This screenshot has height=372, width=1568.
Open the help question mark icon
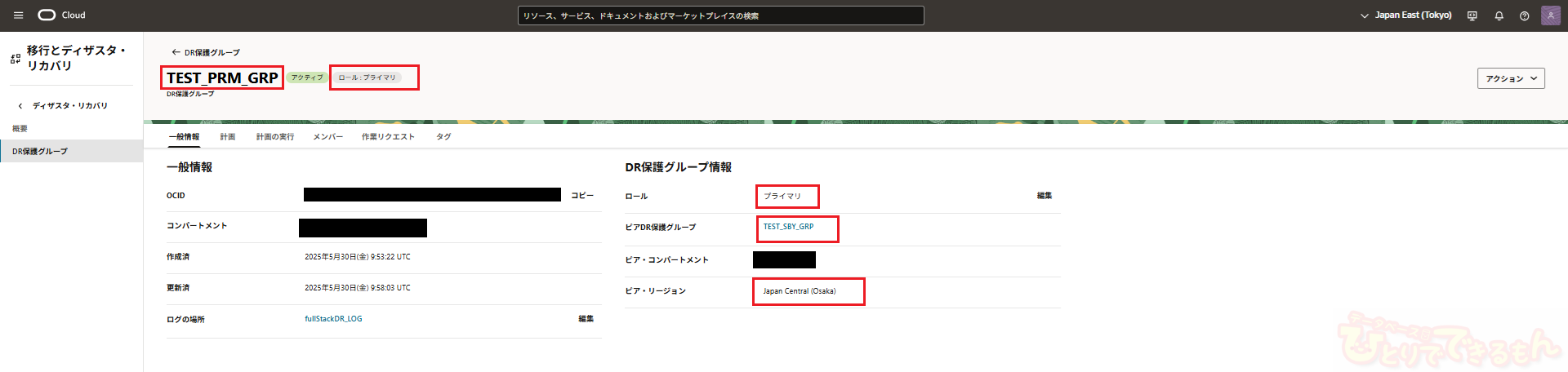coord(1524,15)
